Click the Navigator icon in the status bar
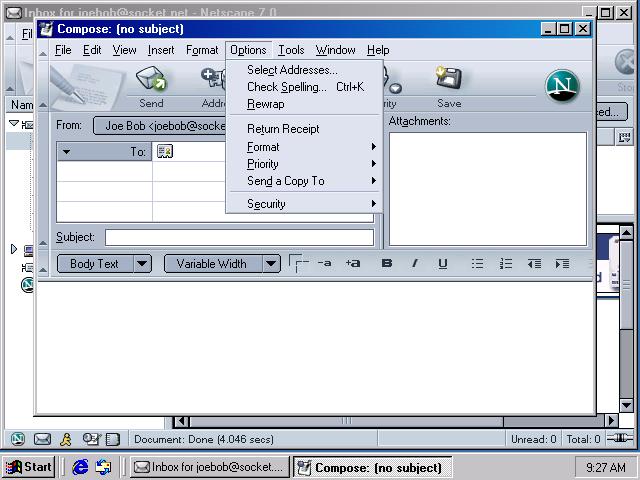640x480 pixels. point(18,439)
